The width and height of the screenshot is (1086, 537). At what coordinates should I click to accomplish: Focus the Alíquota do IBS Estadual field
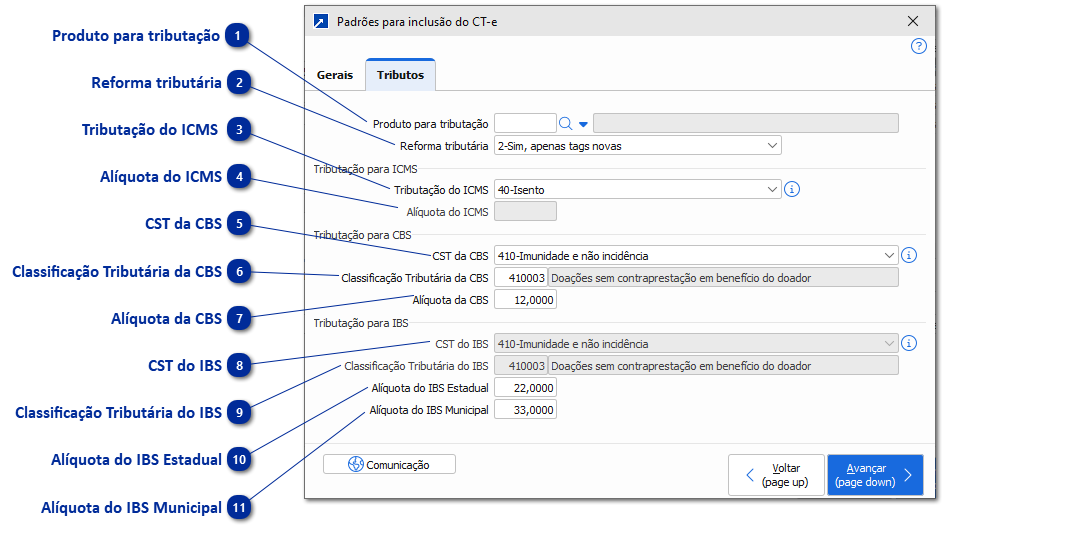(525, 387)
